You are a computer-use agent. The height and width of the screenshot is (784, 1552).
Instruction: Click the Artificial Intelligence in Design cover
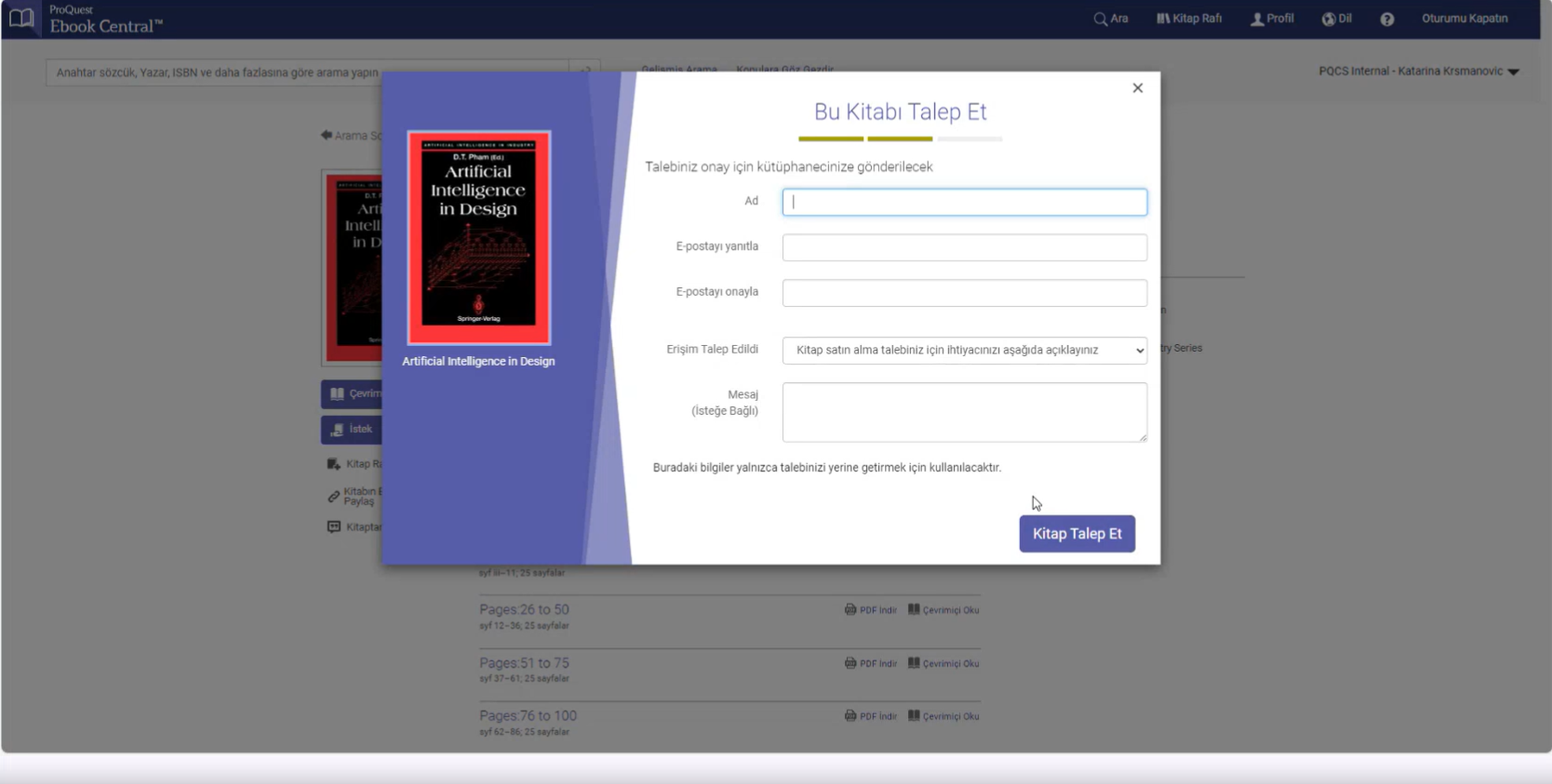coord(478,238)
